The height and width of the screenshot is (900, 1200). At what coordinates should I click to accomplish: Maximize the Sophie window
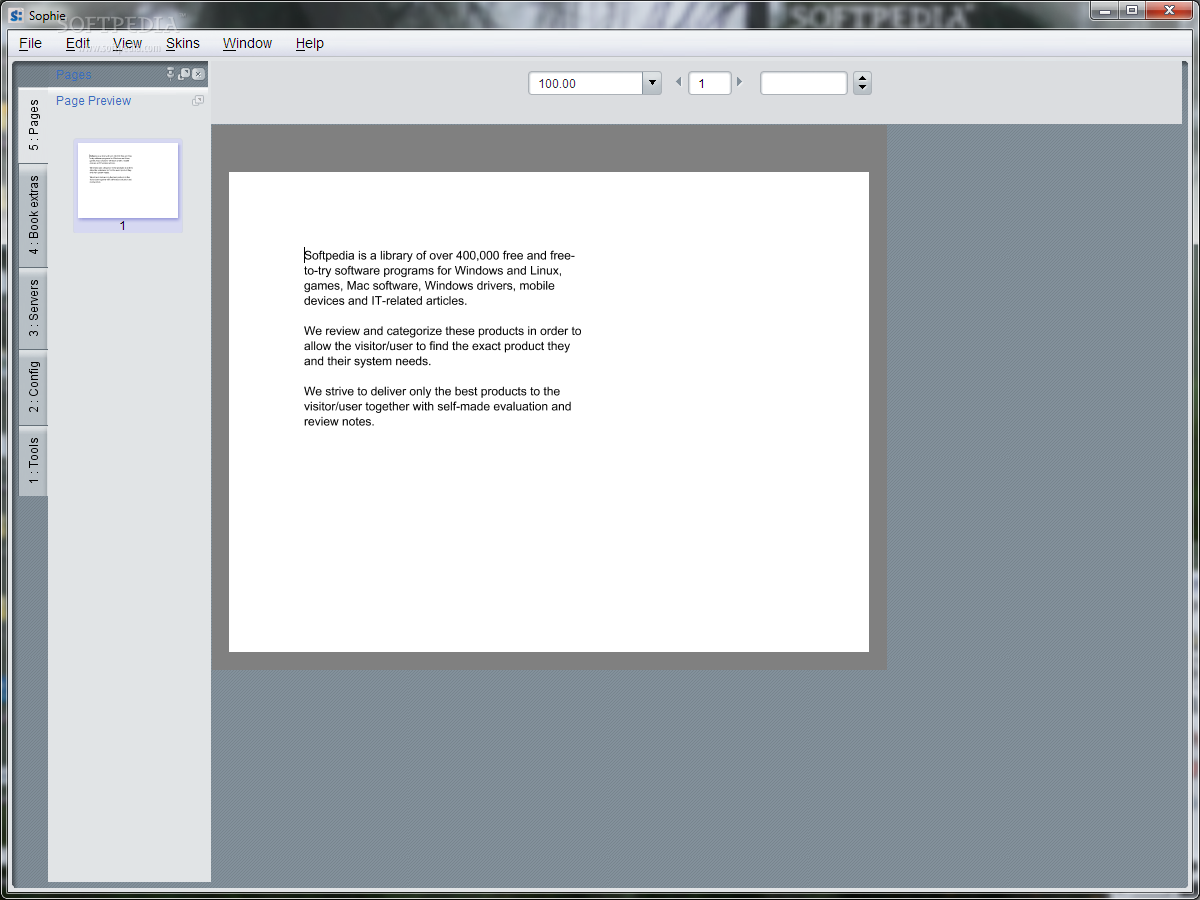tap(1131, 10)
